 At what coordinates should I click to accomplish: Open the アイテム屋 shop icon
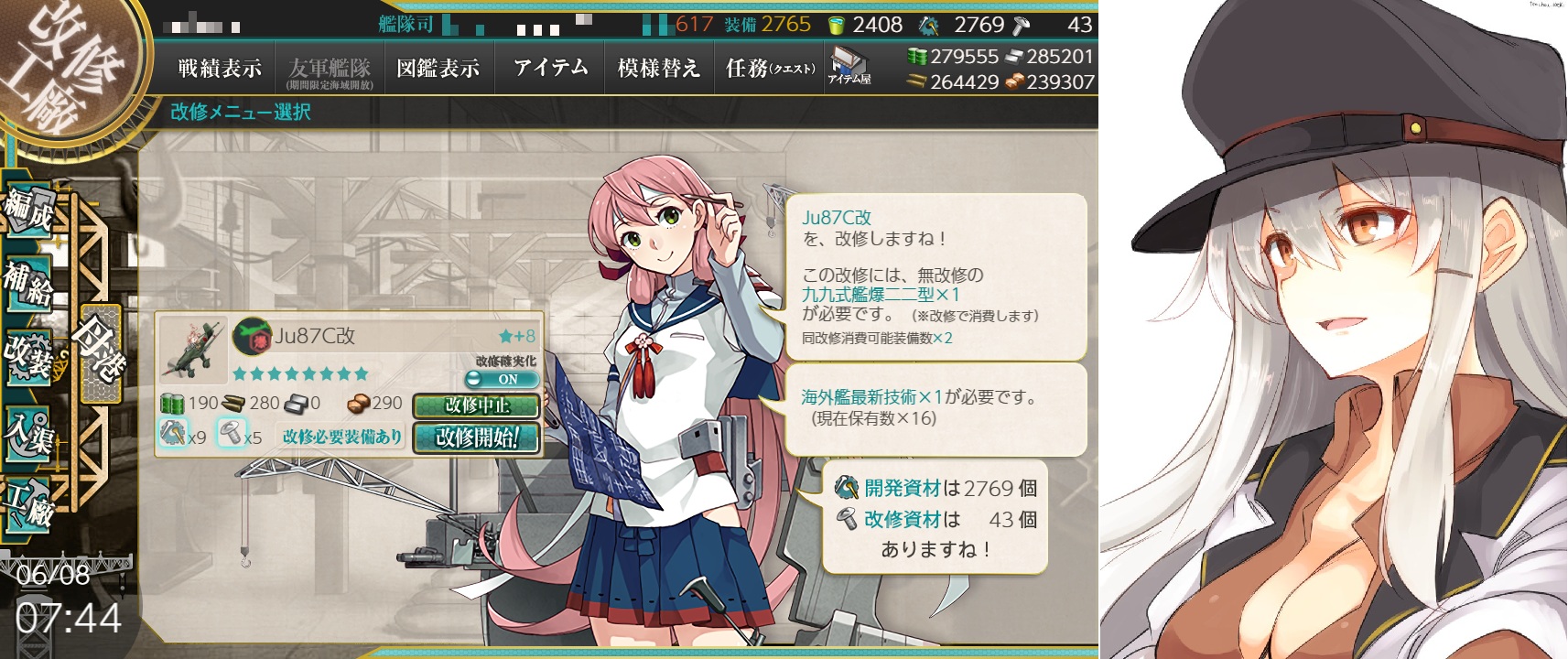click(849, 67)
